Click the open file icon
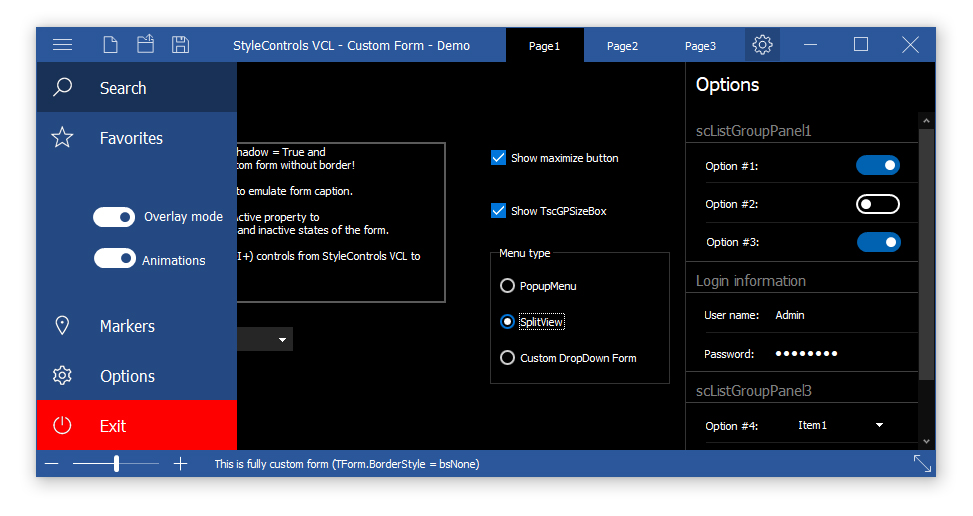This screenshot has height=516, width=973. [145, 44]
